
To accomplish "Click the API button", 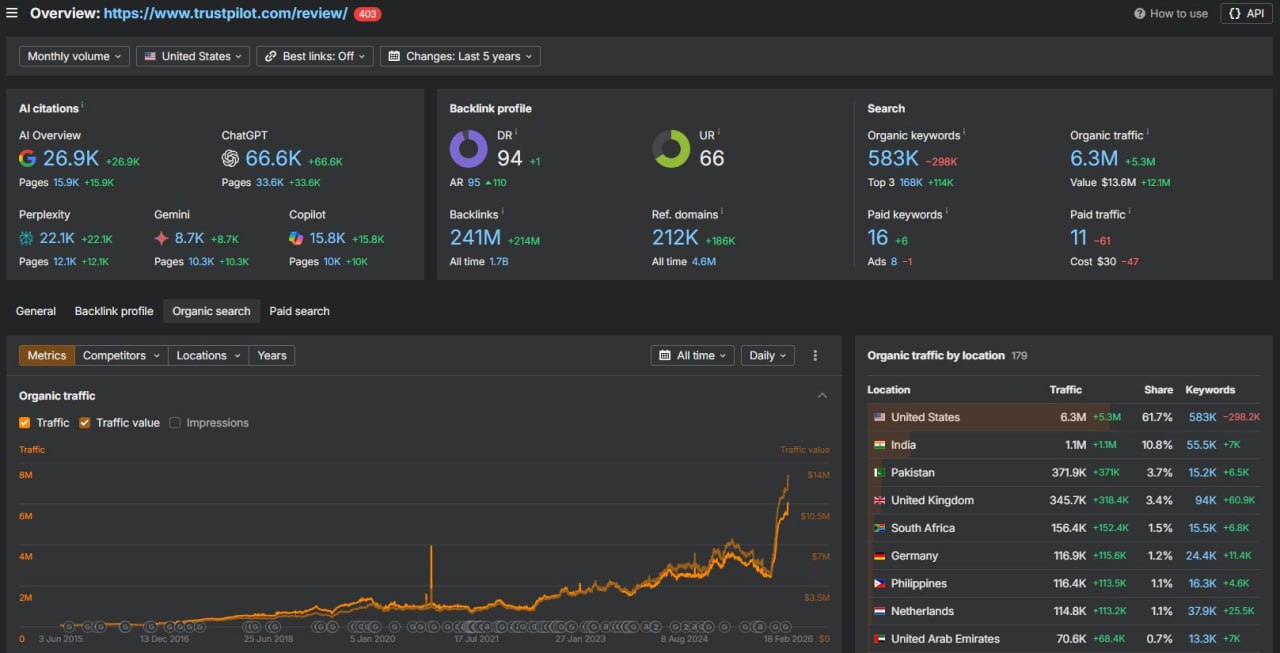I will [1246, 14].
